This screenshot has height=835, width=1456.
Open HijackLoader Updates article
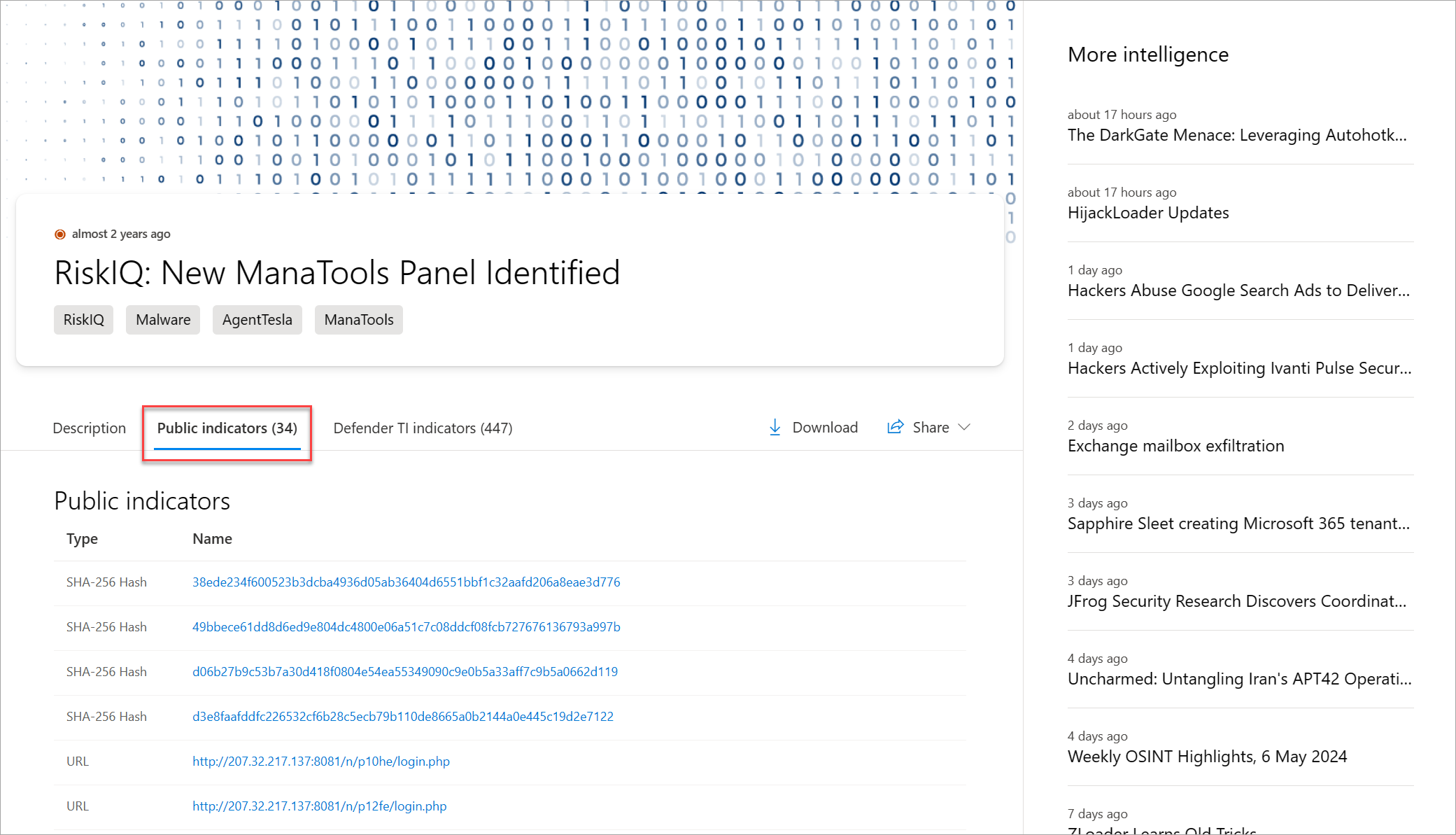[x=1147, y=213]
